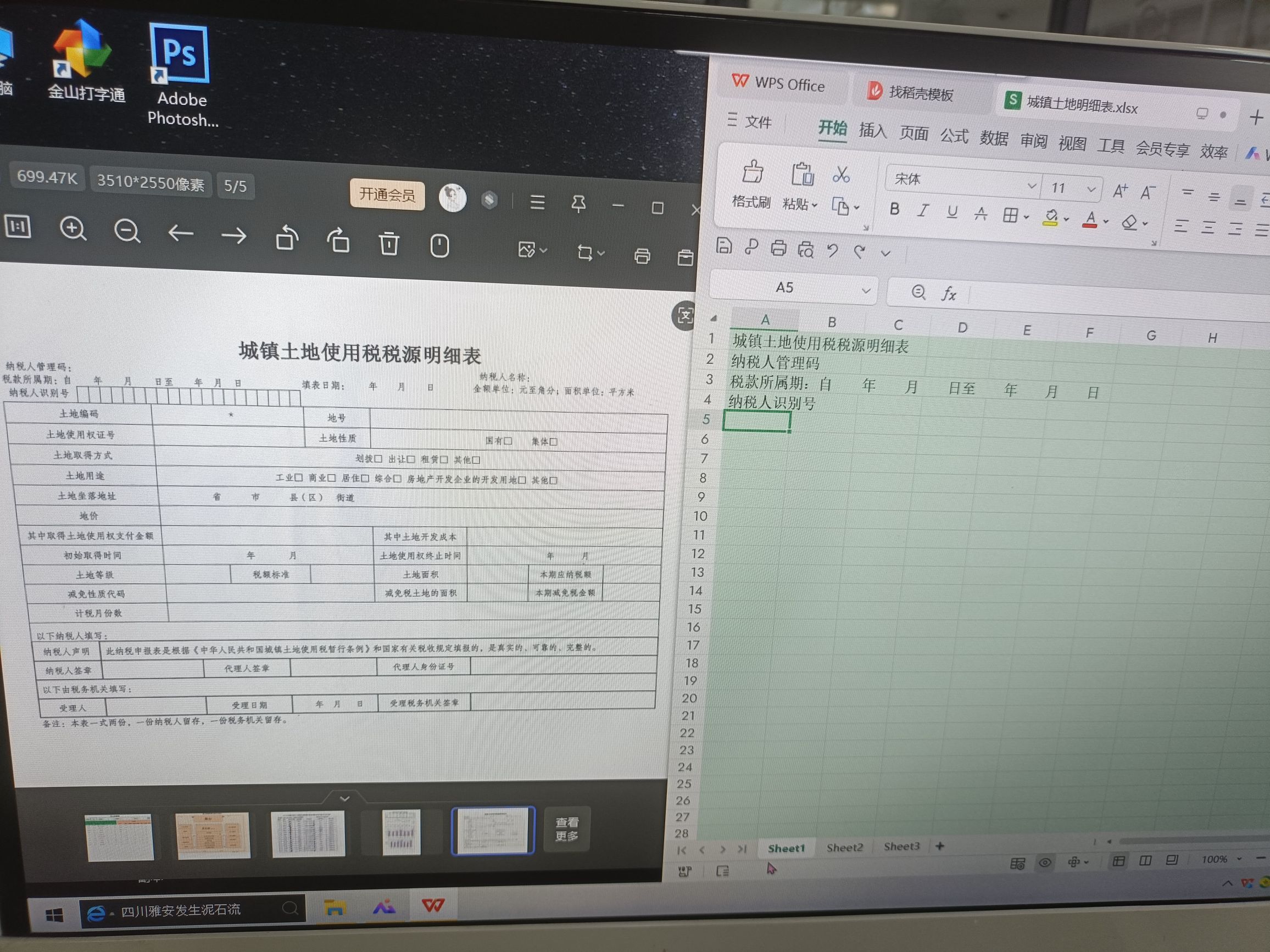Click zoom out magnifier in image viewer
Viewport: 1270px width, 952px height.
126,231
